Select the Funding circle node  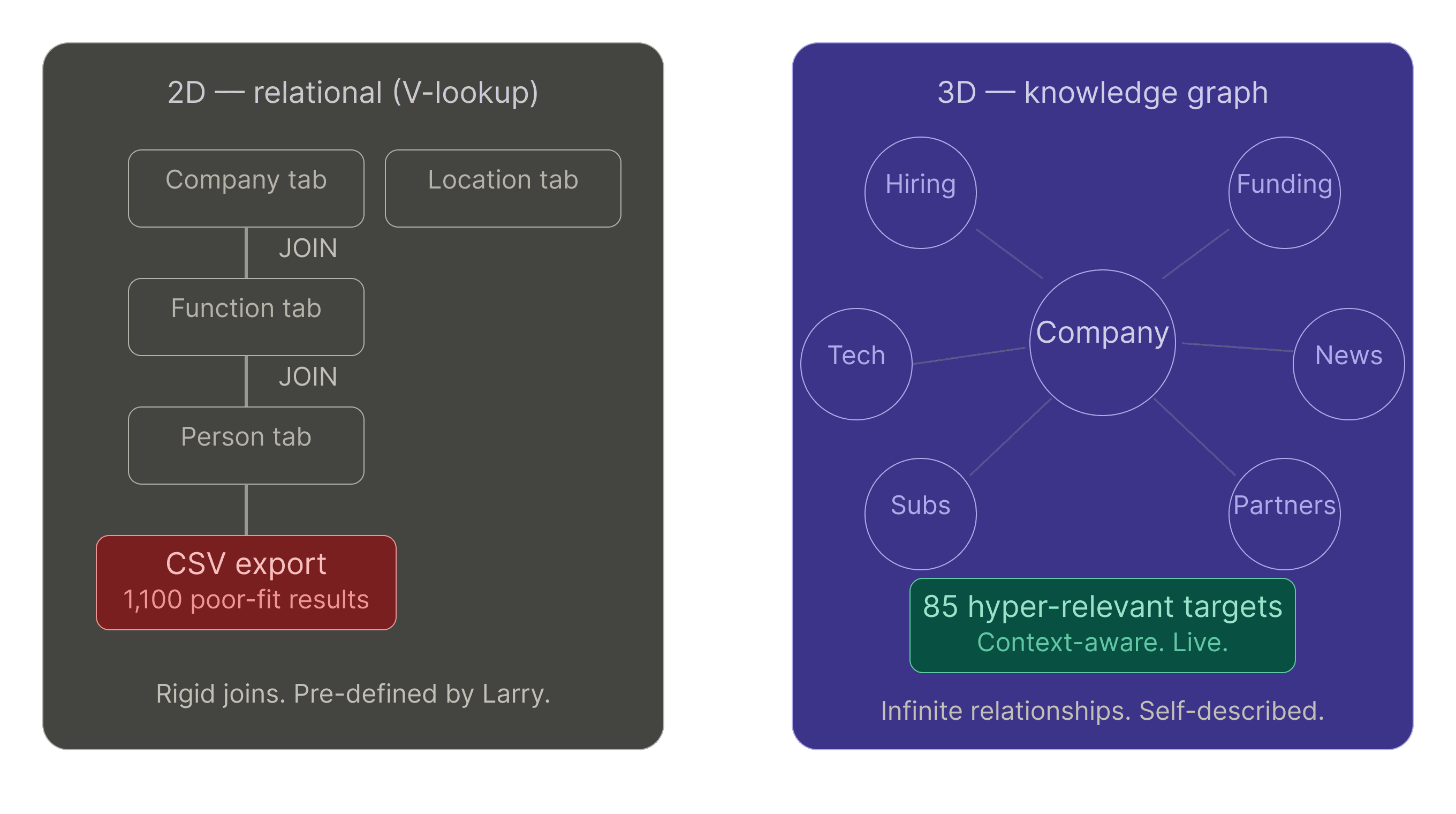pyautogui.click(x=1284, y=192)
